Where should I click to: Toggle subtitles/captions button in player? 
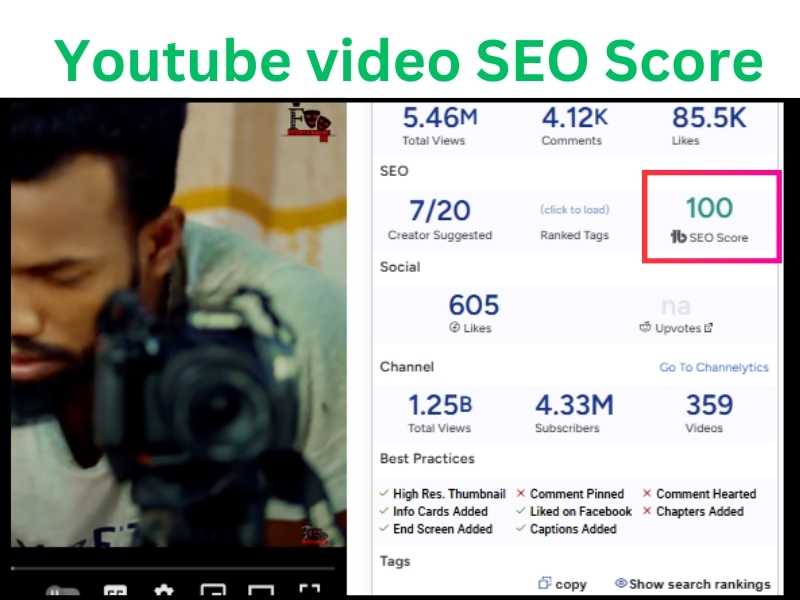click(x=115, y=592)
